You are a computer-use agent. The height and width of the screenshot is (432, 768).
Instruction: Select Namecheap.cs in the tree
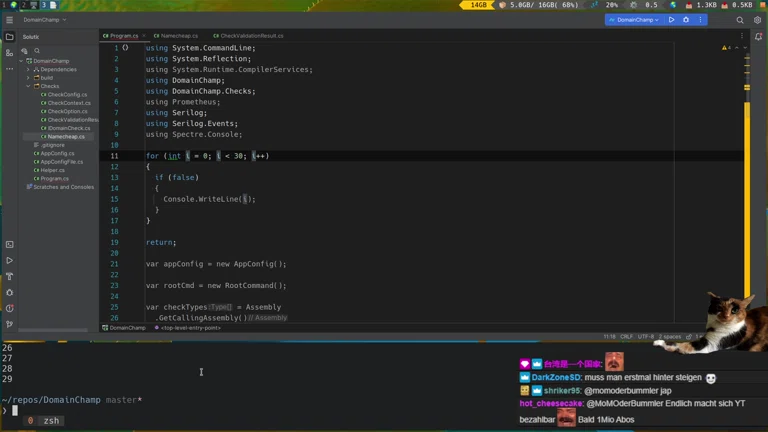point(63,137)
